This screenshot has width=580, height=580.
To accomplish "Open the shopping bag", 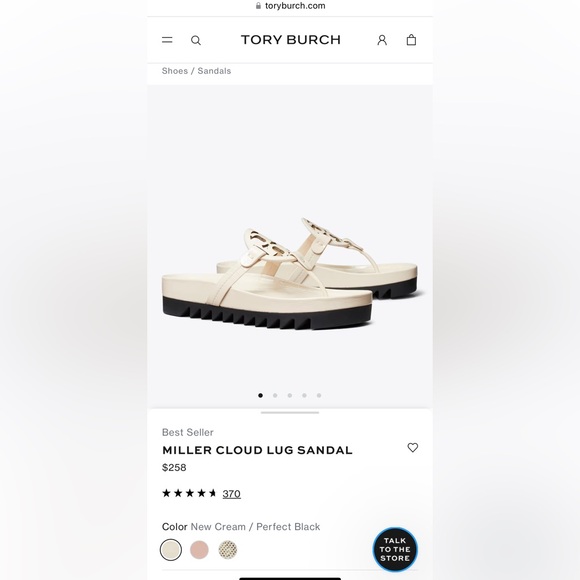I will [x=411, y=40].
